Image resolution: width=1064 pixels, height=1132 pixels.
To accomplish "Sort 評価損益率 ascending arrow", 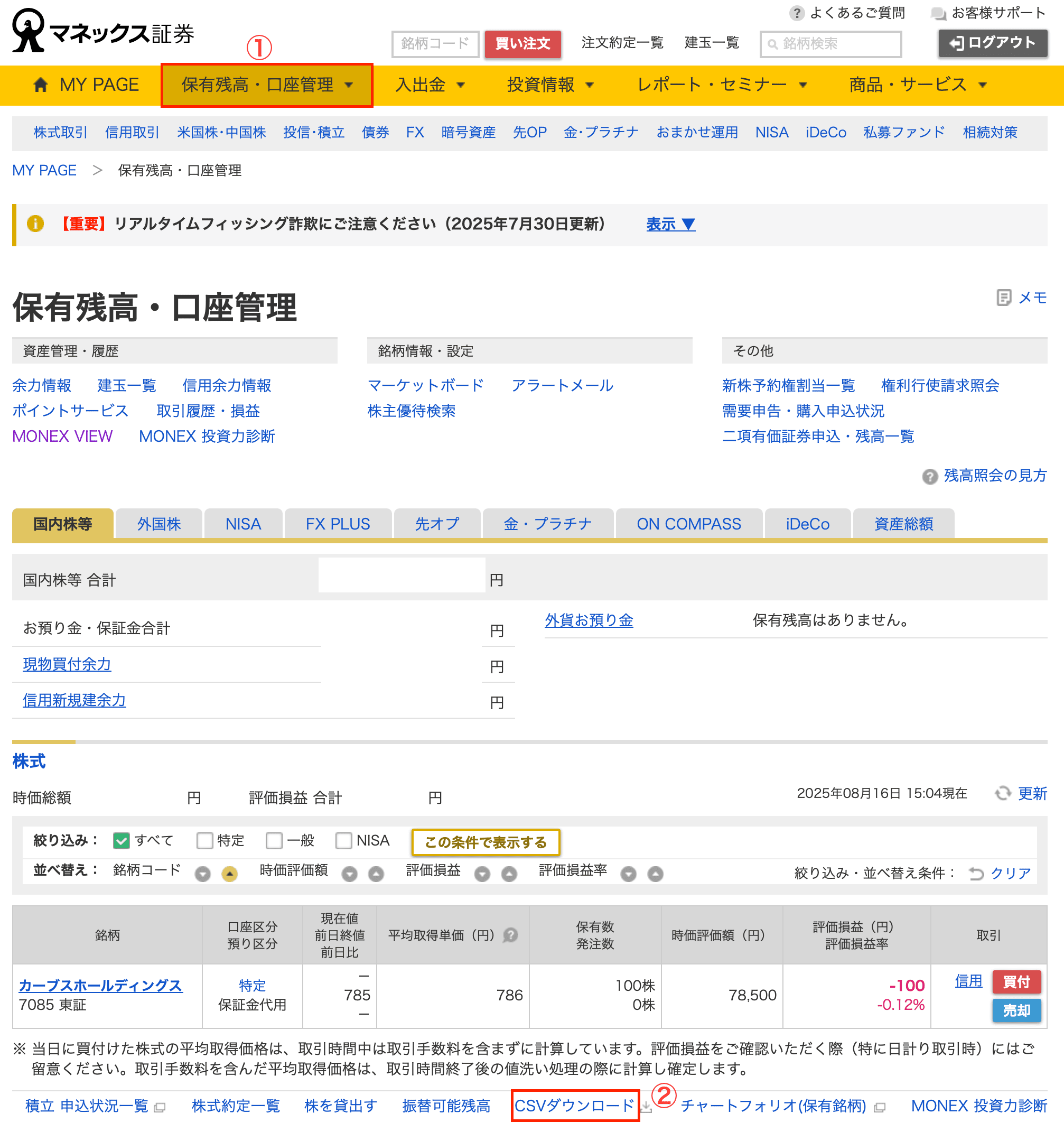I will pyautogui.click(x=655, y=874).
